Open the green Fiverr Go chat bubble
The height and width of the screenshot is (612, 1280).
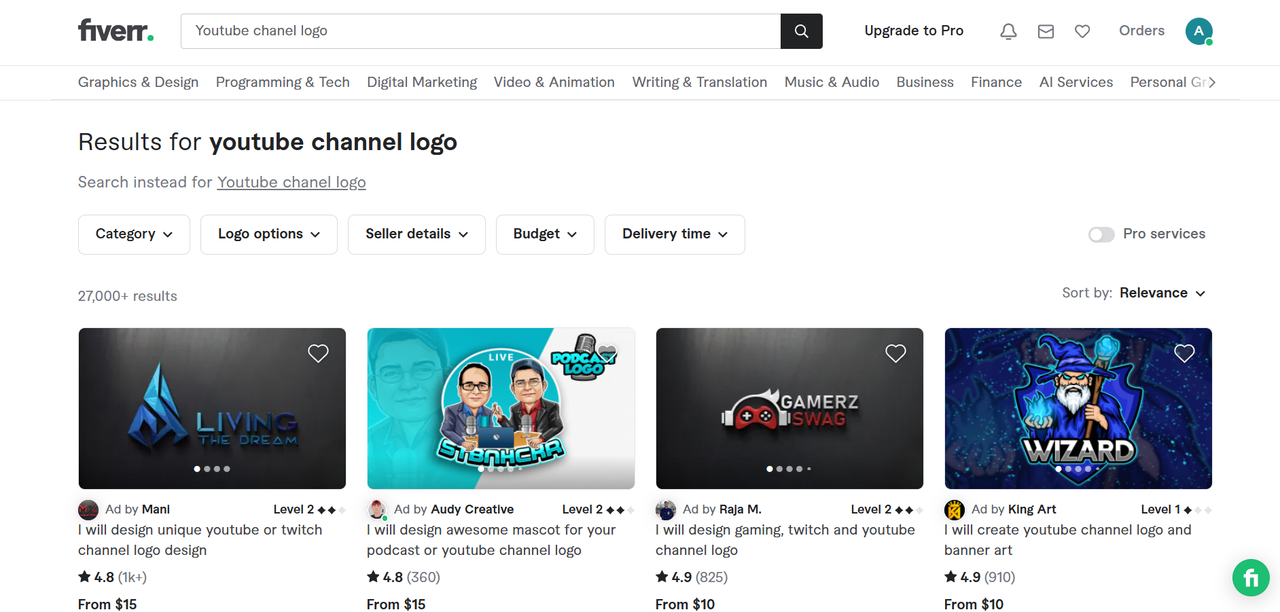click(1250, 578)
